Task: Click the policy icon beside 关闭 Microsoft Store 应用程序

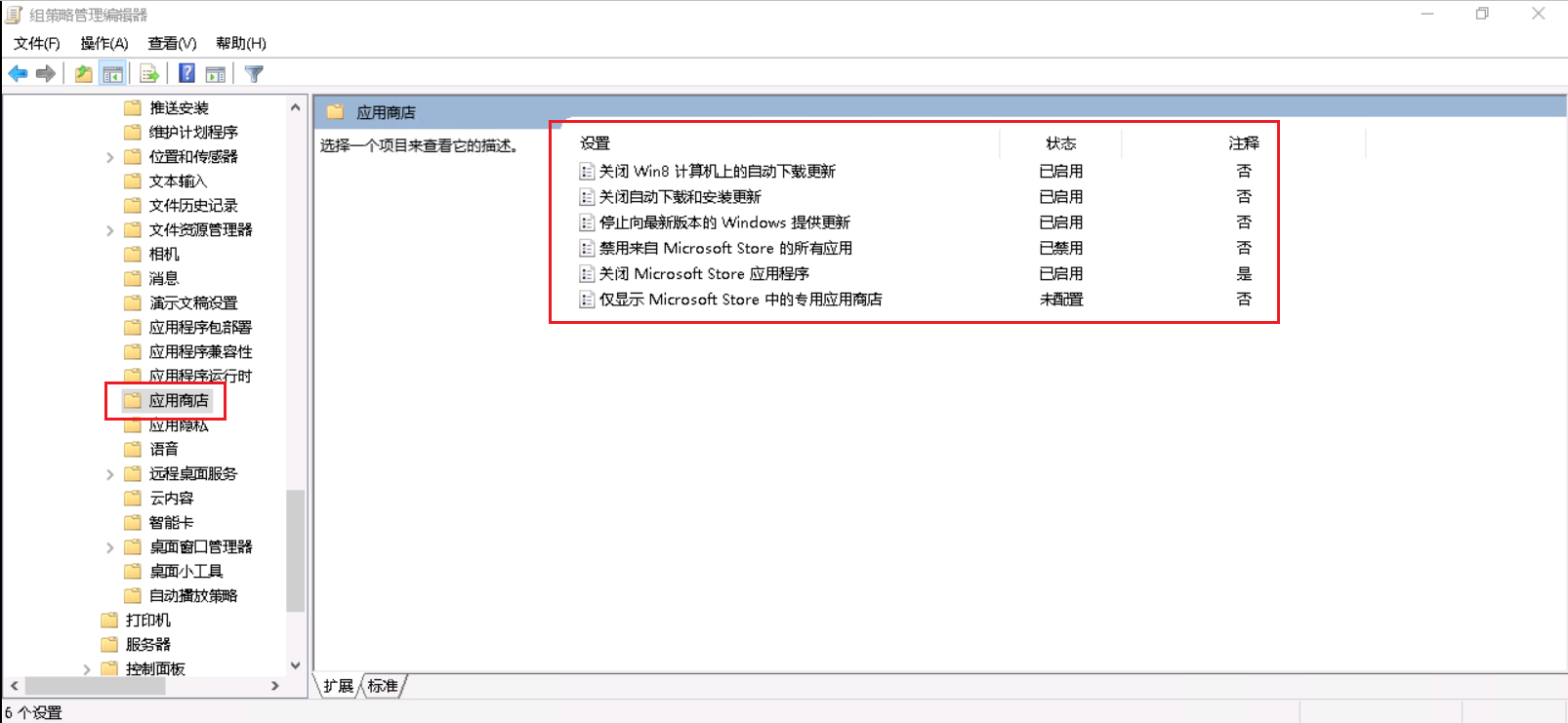Action: [x=587, y=274]
